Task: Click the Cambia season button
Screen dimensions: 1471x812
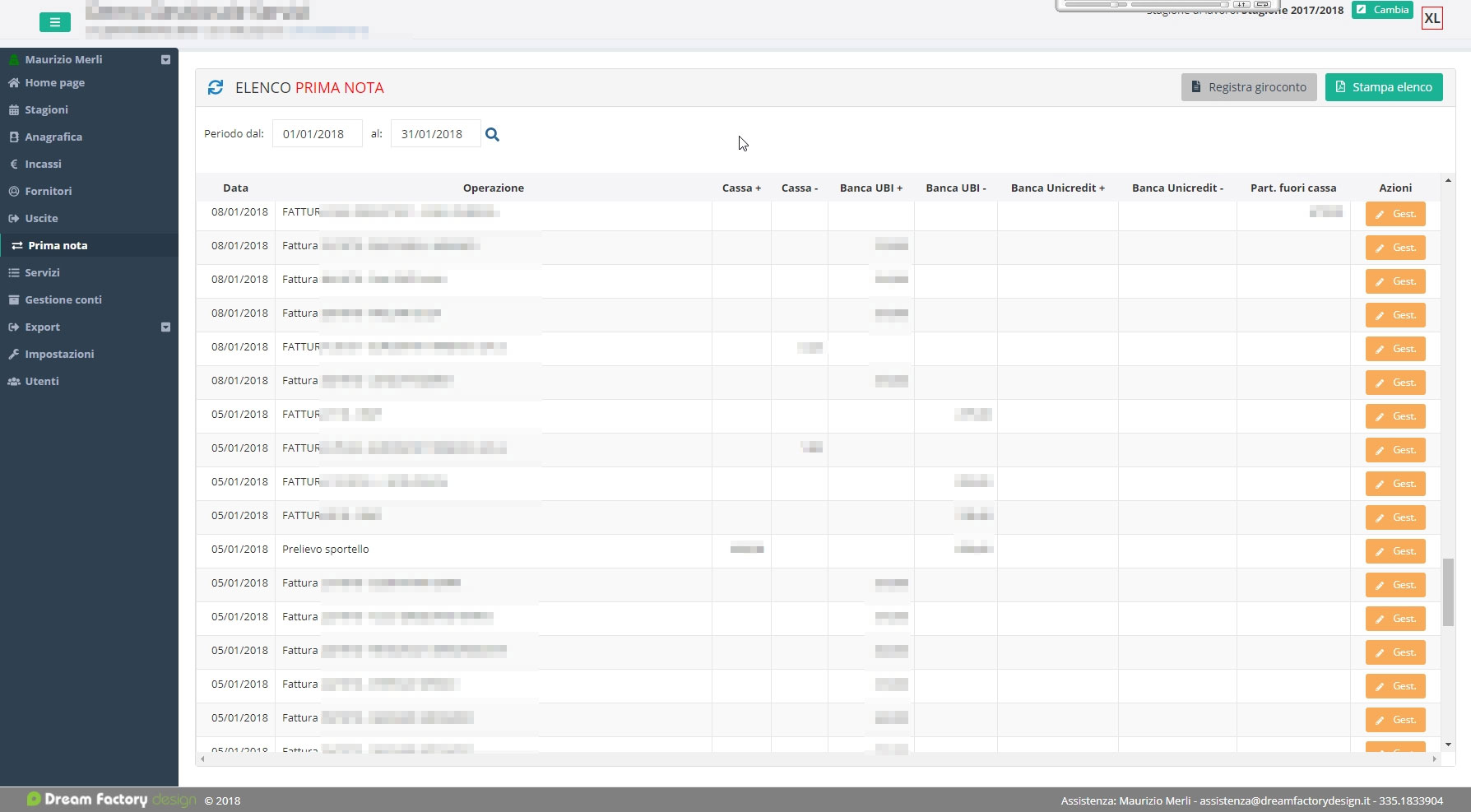Action: 1382,10
